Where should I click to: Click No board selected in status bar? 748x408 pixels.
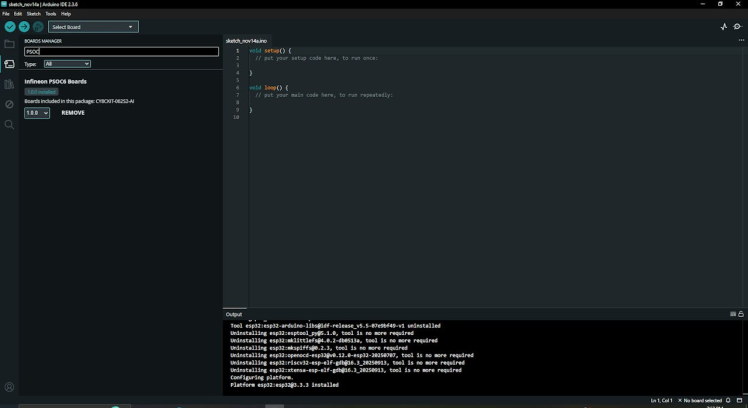702,400
